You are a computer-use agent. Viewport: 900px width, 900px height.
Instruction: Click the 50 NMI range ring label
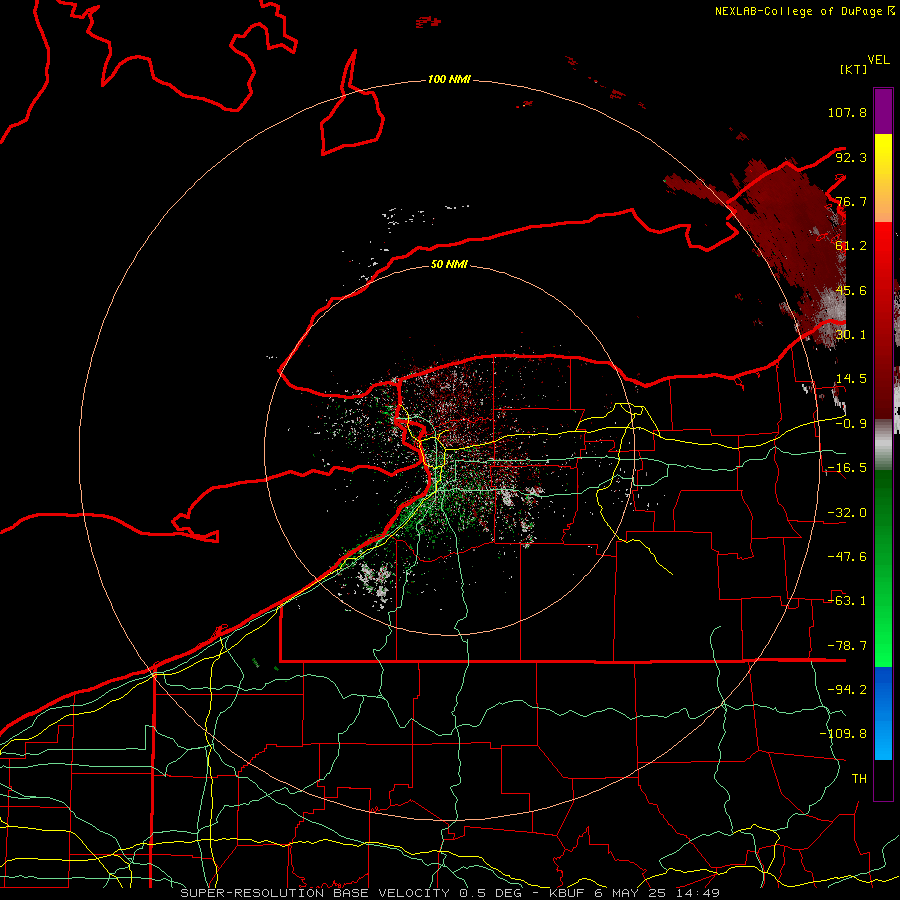(449, 264)
